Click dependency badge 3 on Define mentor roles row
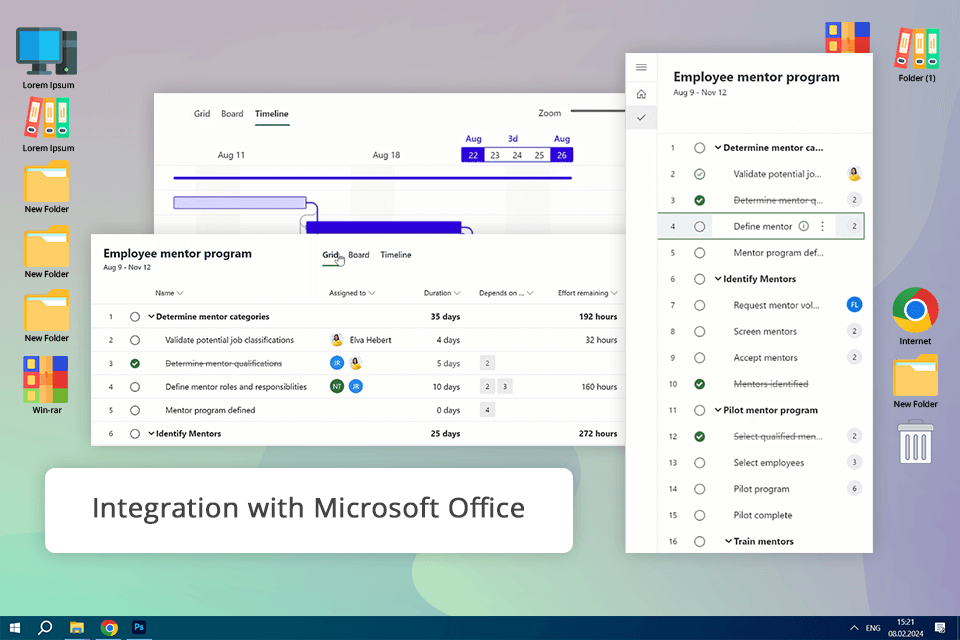 pyautogui.click(x=505, y=386)
